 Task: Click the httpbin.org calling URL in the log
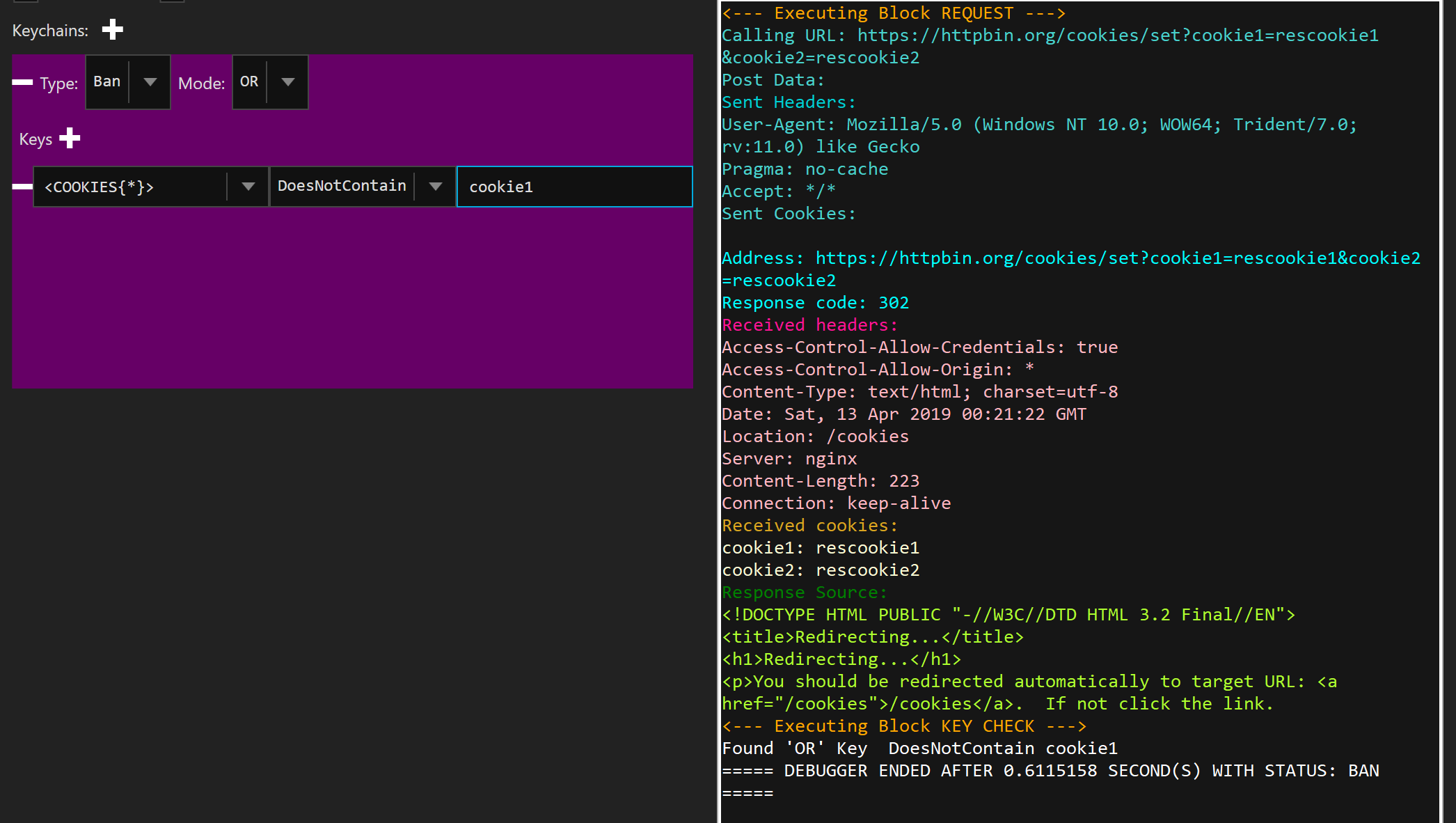(x=1114, y=35)
